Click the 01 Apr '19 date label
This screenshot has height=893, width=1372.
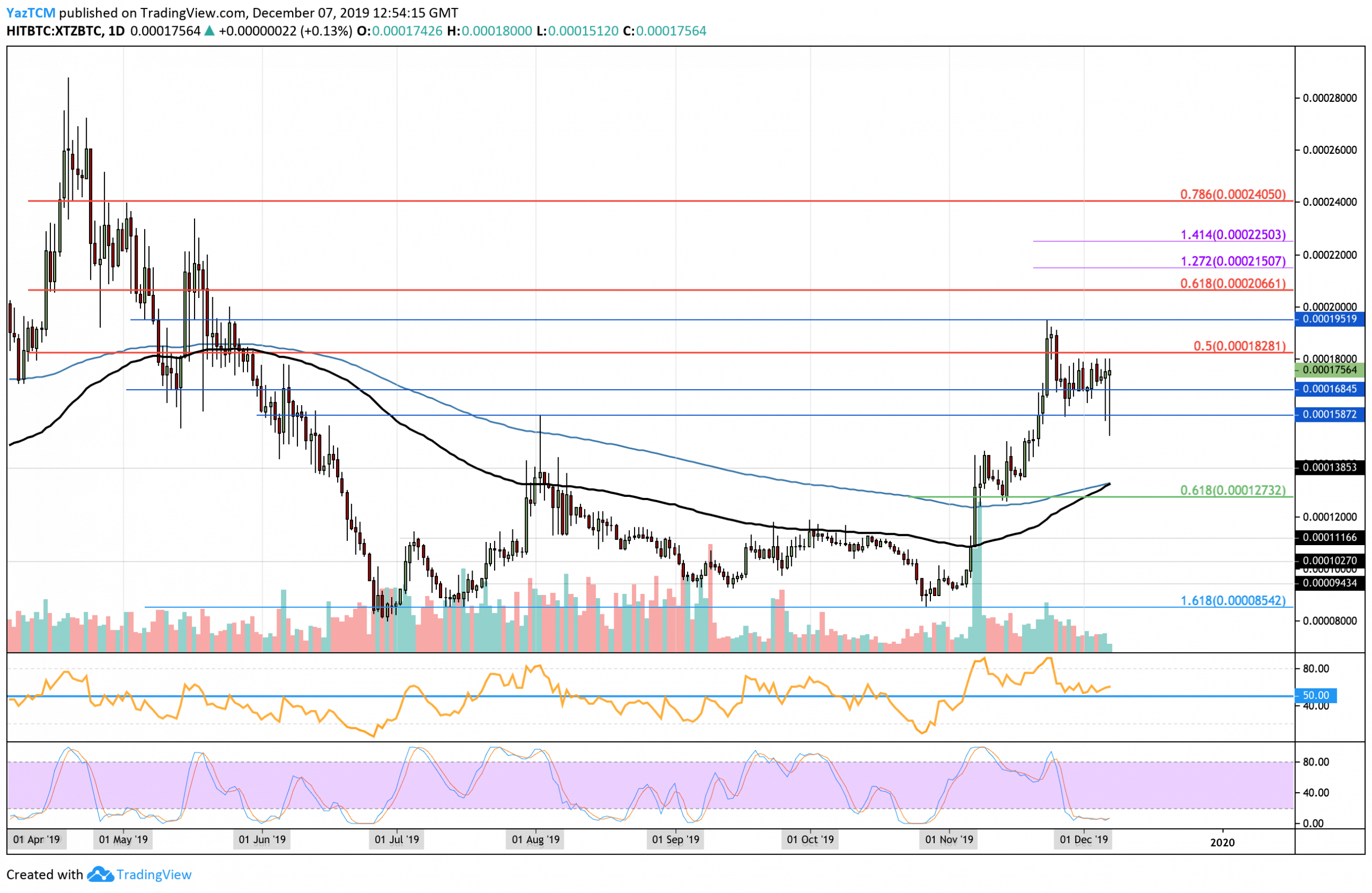click(x=37, y=840)
